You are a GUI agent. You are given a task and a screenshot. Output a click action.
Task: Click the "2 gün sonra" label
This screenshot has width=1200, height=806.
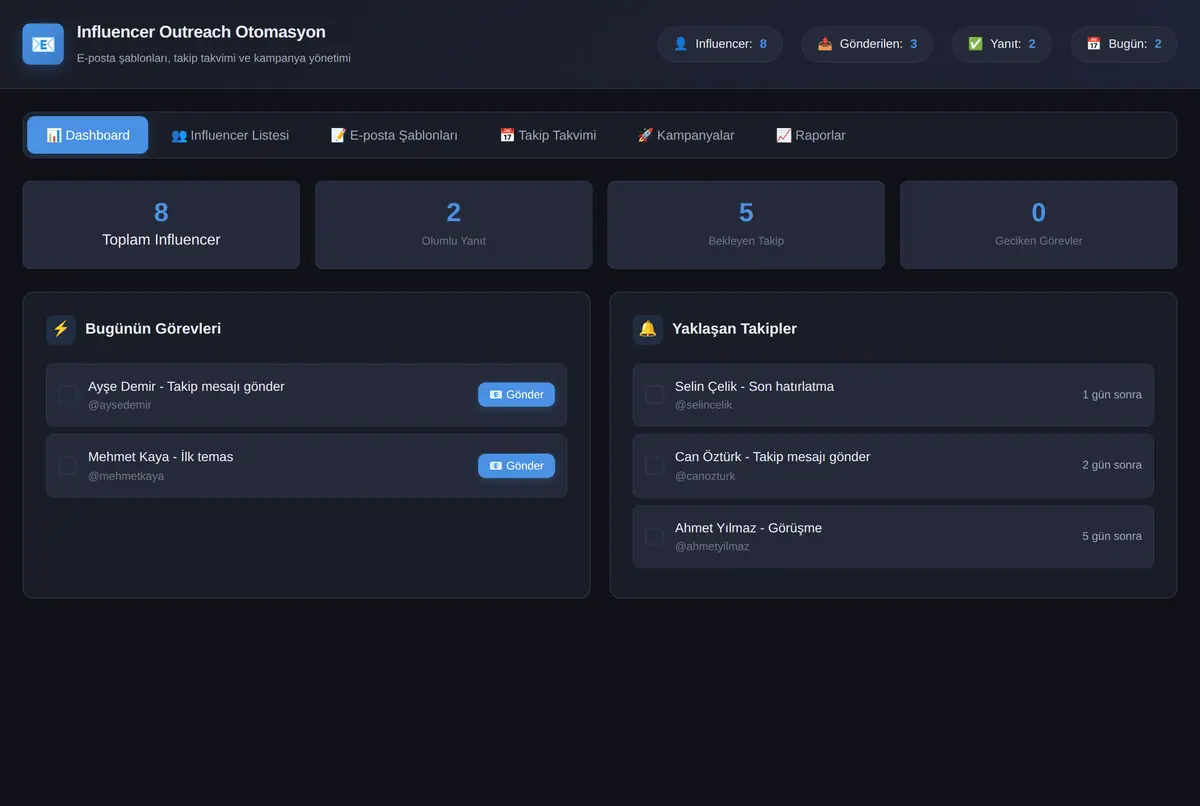tap(1112, 465)
